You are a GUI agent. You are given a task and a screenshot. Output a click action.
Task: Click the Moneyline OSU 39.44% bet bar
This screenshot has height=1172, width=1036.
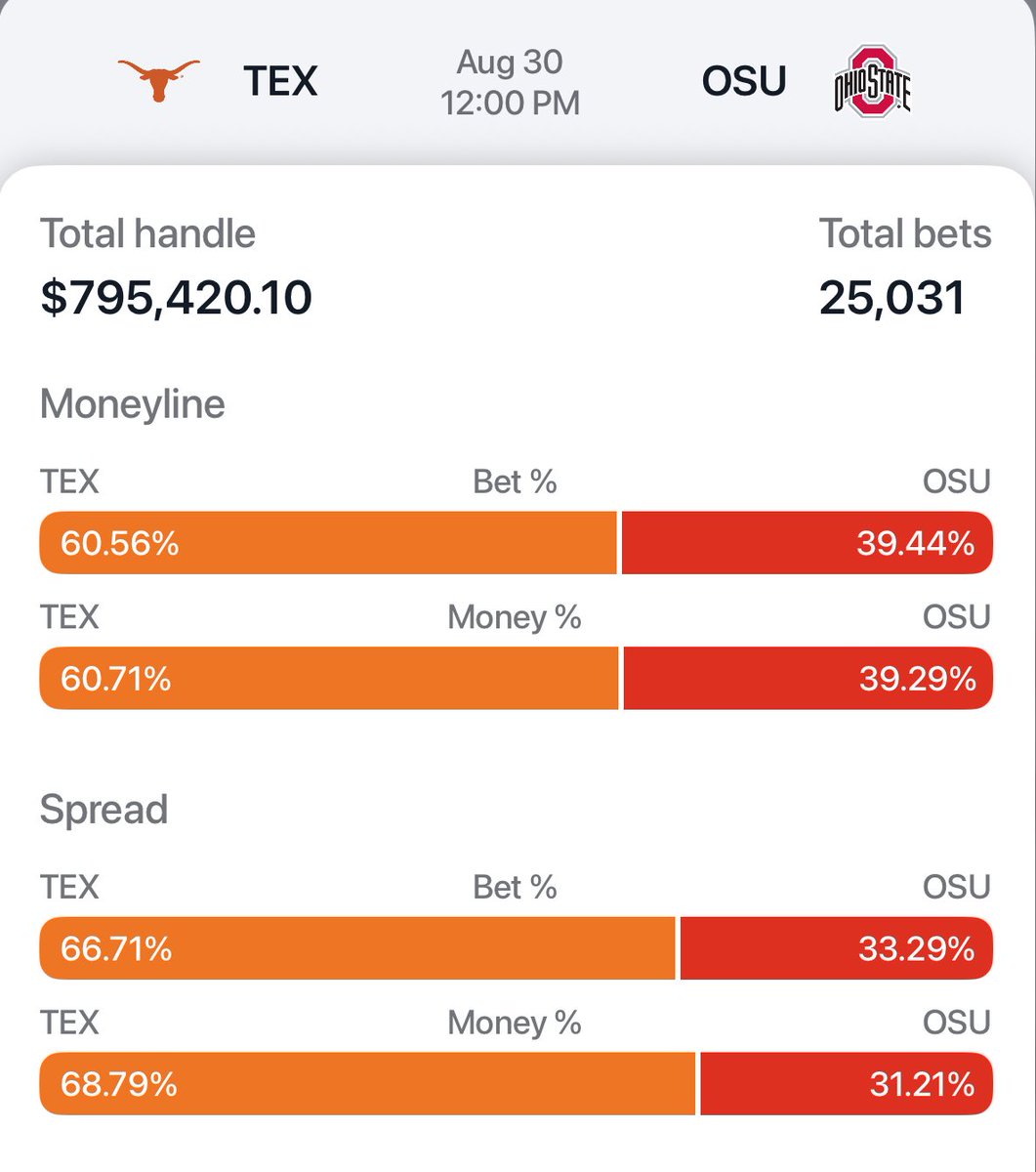click(x=807, y=543)
